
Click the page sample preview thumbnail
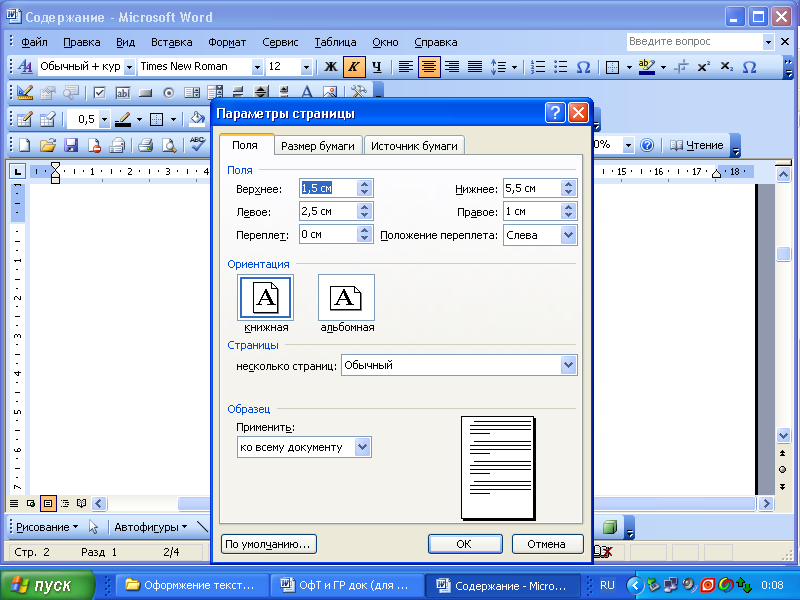pyautogui.click(x=497, y=467)
